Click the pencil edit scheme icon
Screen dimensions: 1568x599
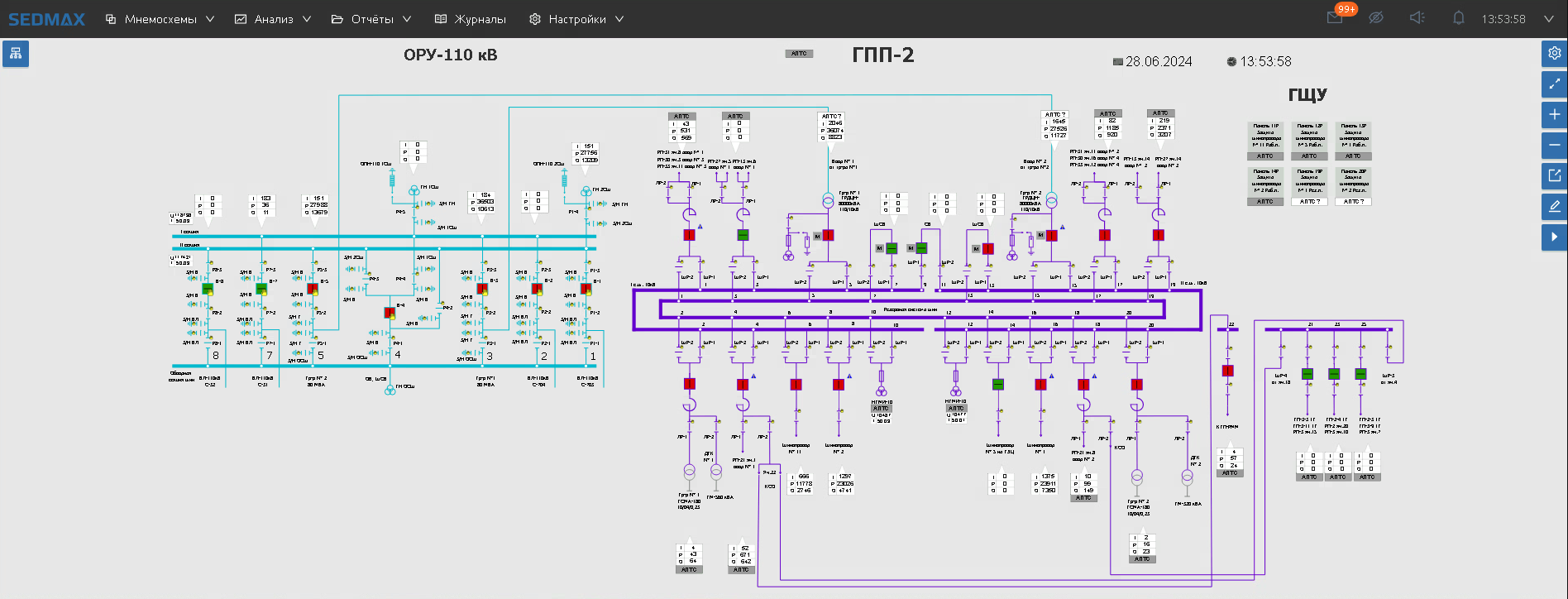tap(1554, 206)
